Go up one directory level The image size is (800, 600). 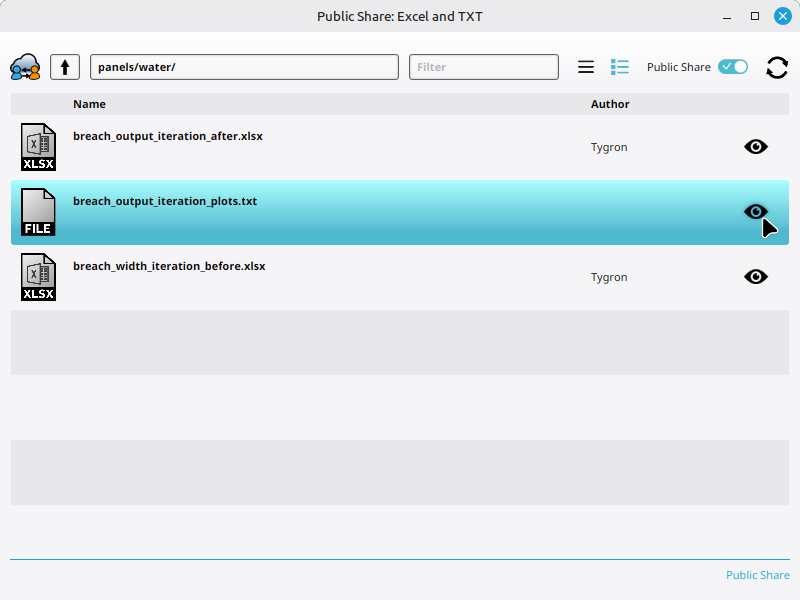pyautogui.click(x=64, y=66)
